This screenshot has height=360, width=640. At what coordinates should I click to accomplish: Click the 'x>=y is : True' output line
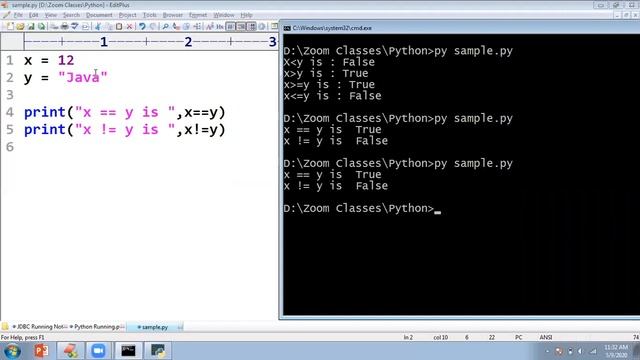click(329, 84)
